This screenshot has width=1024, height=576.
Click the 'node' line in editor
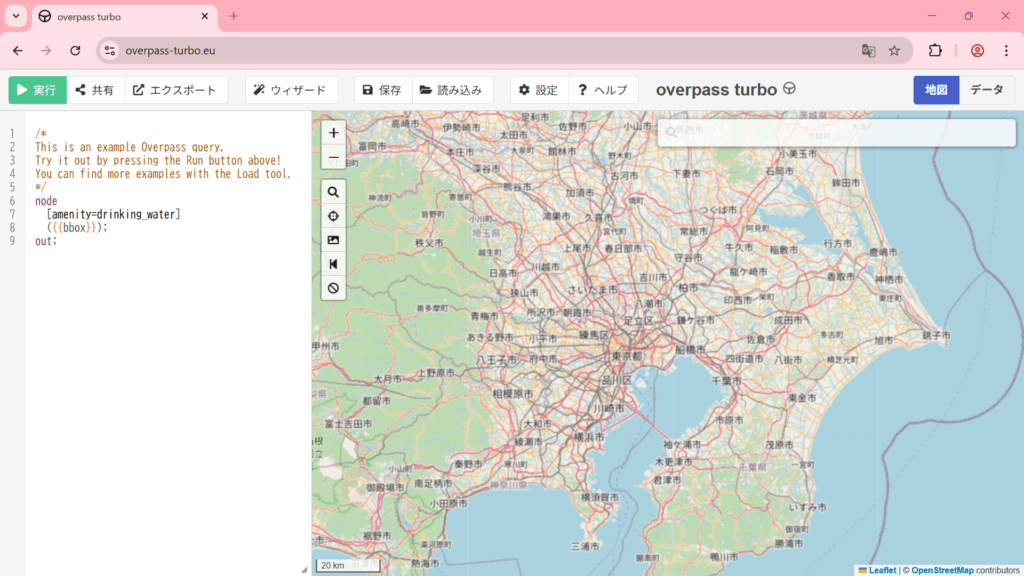click(46, 201)
